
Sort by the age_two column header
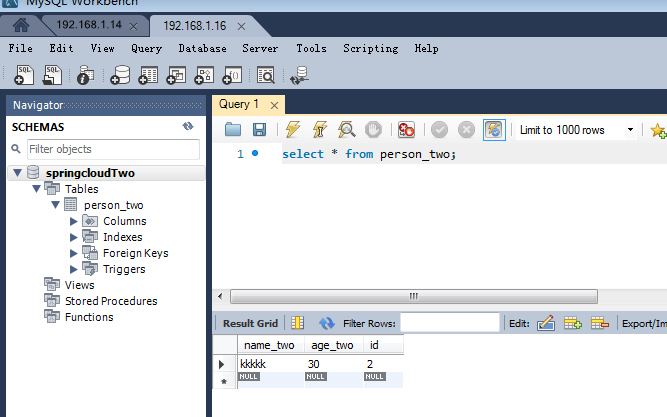pos(334,345)
